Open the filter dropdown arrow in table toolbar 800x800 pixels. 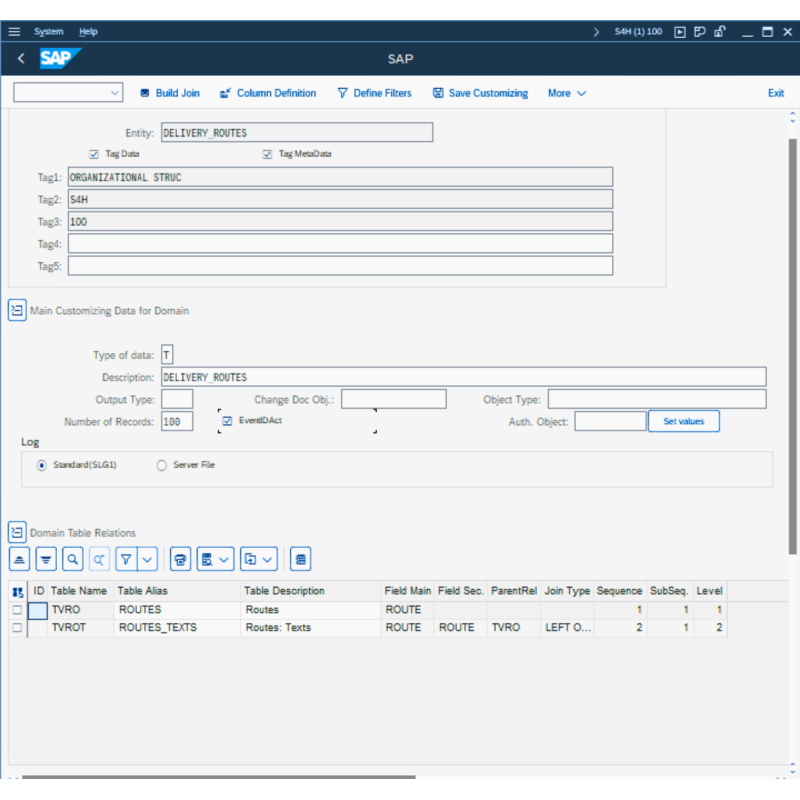(x=147, y=559)
